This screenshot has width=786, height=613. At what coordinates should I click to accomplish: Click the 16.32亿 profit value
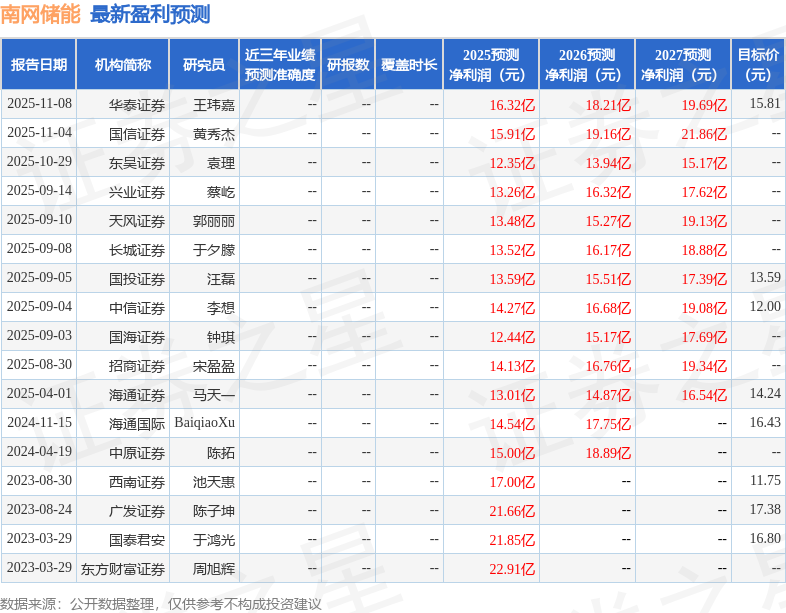512,105
